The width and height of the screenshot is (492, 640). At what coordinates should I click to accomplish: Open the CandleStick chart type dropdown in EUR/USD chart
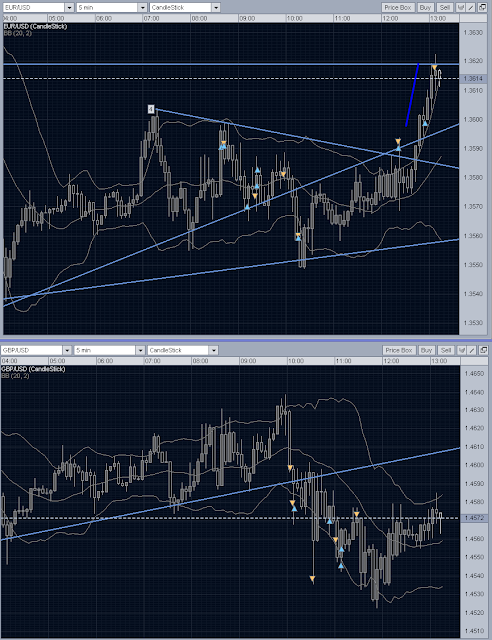coord(185,7)
